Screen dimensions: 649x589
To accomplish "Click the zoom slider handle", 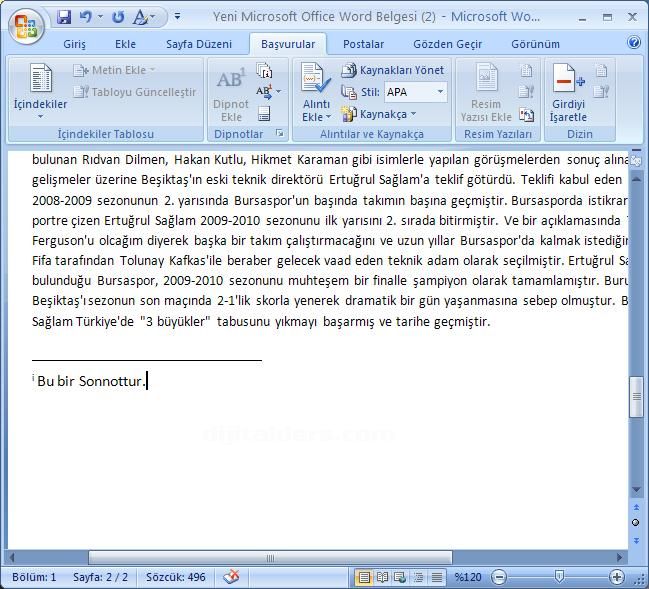I will point(558,576).
